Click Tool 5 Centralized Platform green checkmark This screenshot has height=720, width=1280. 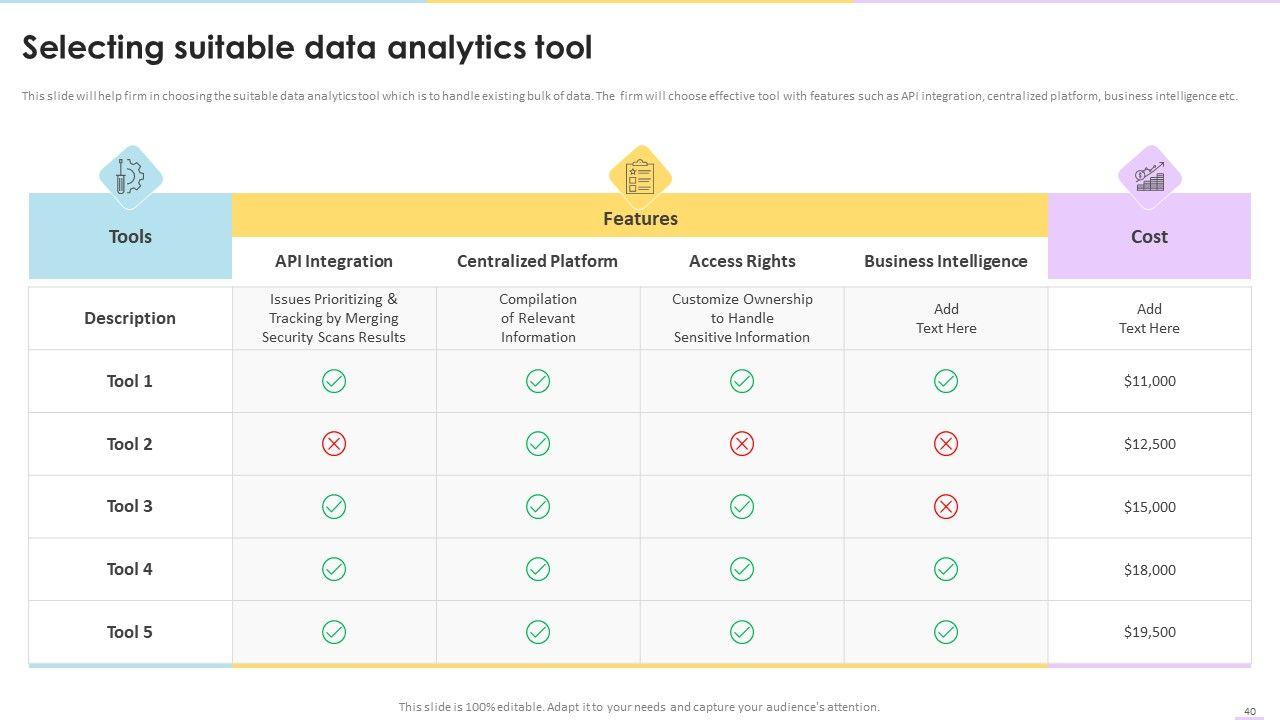click(538, 632)
